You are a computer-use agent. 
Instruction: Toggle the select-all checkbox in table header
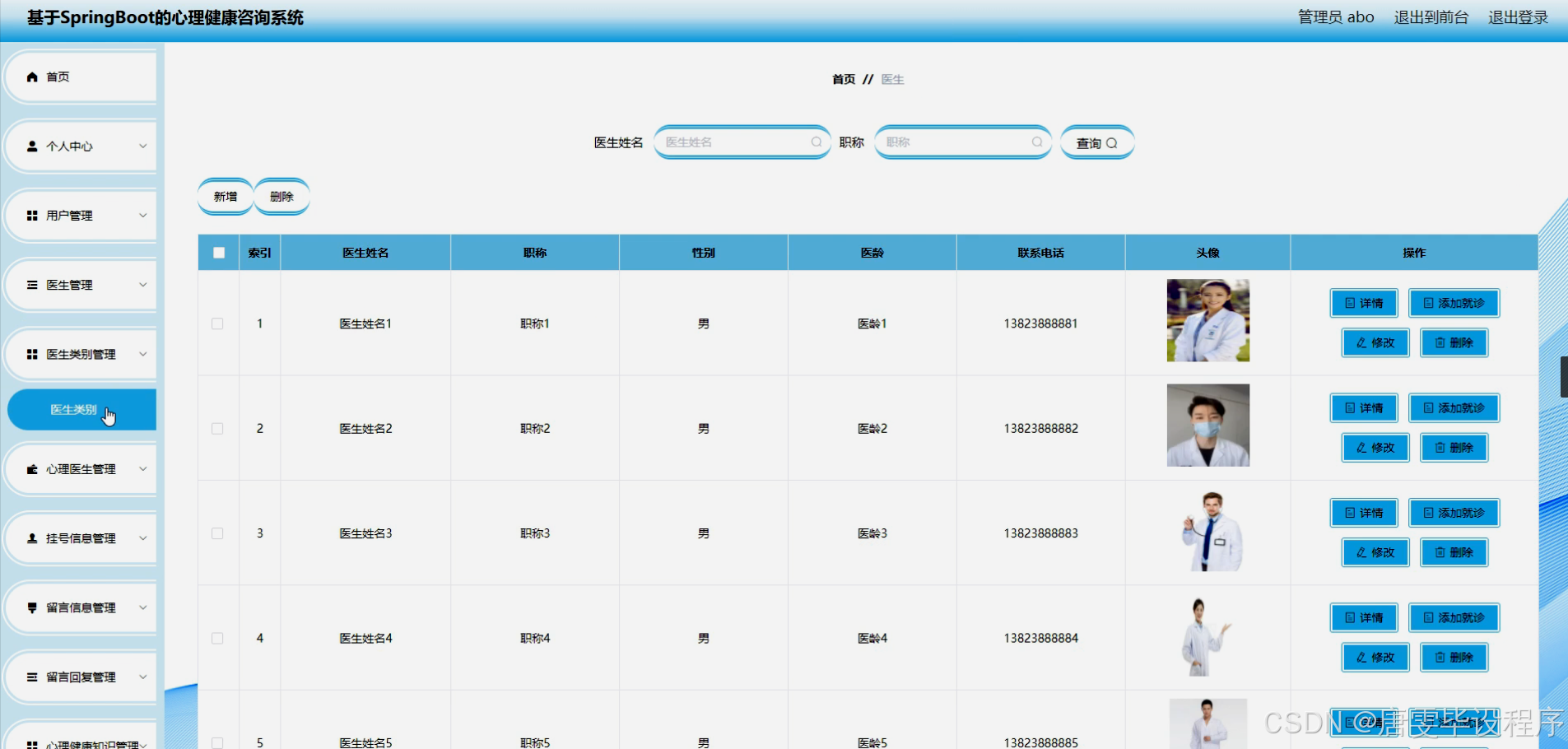(219, 253)
